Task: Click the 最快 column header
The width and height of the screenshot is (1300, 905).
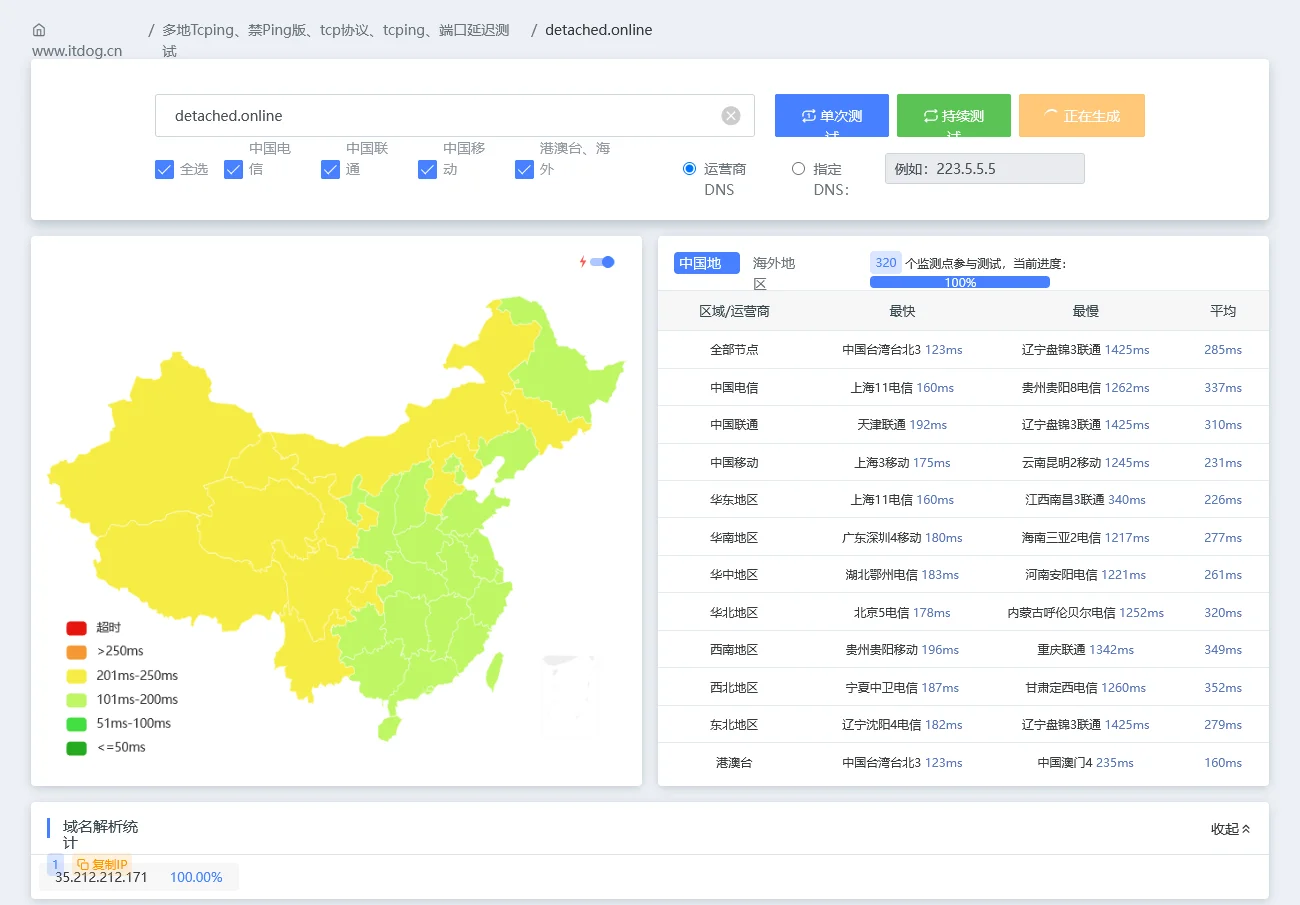Action: pos(902,311)
